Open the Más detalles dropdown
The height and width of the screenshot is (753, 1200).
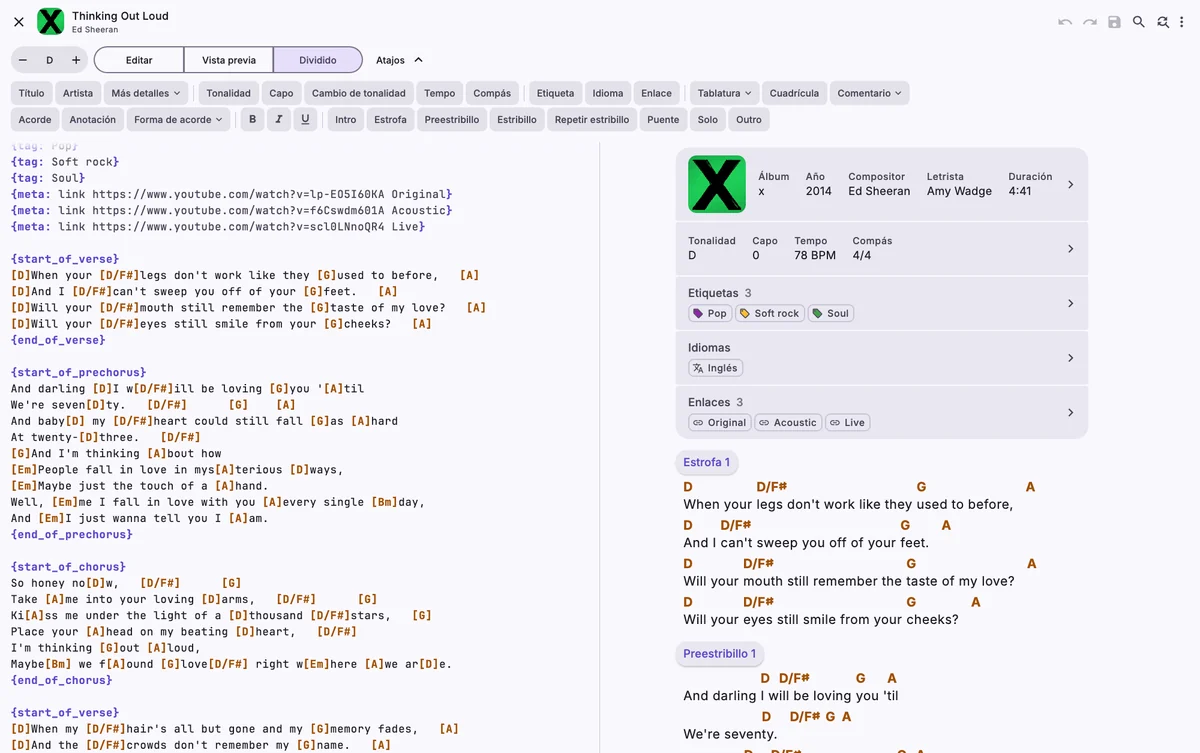click(x=146, y=93)
